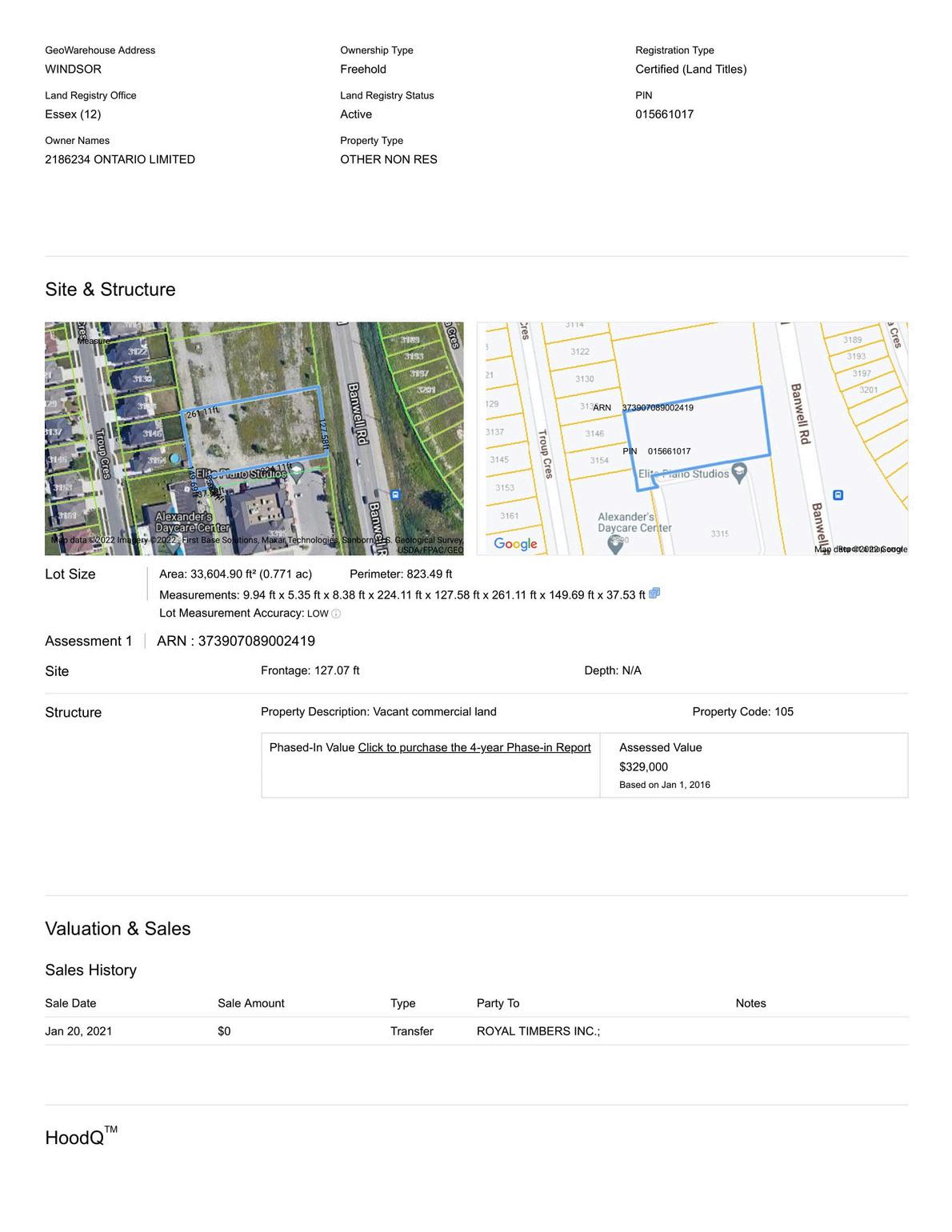
Task: Click the Perimeter 823.49 ft value
Action: tap(401, 574)
